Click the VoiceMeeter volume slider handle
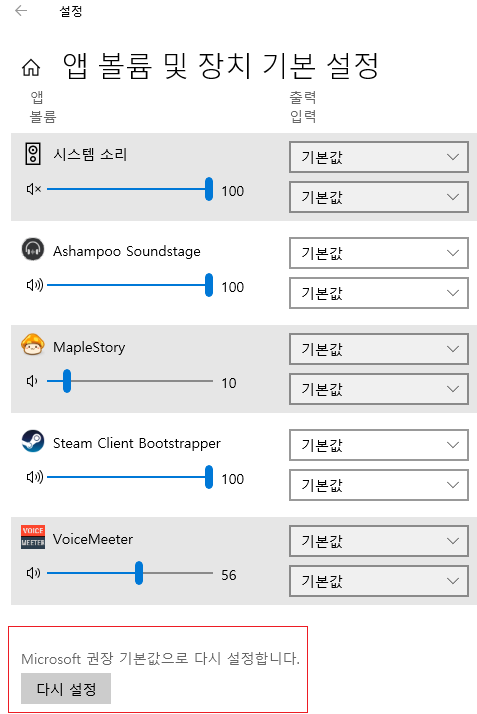The image size is (477, 714). (x=139, y=573)
